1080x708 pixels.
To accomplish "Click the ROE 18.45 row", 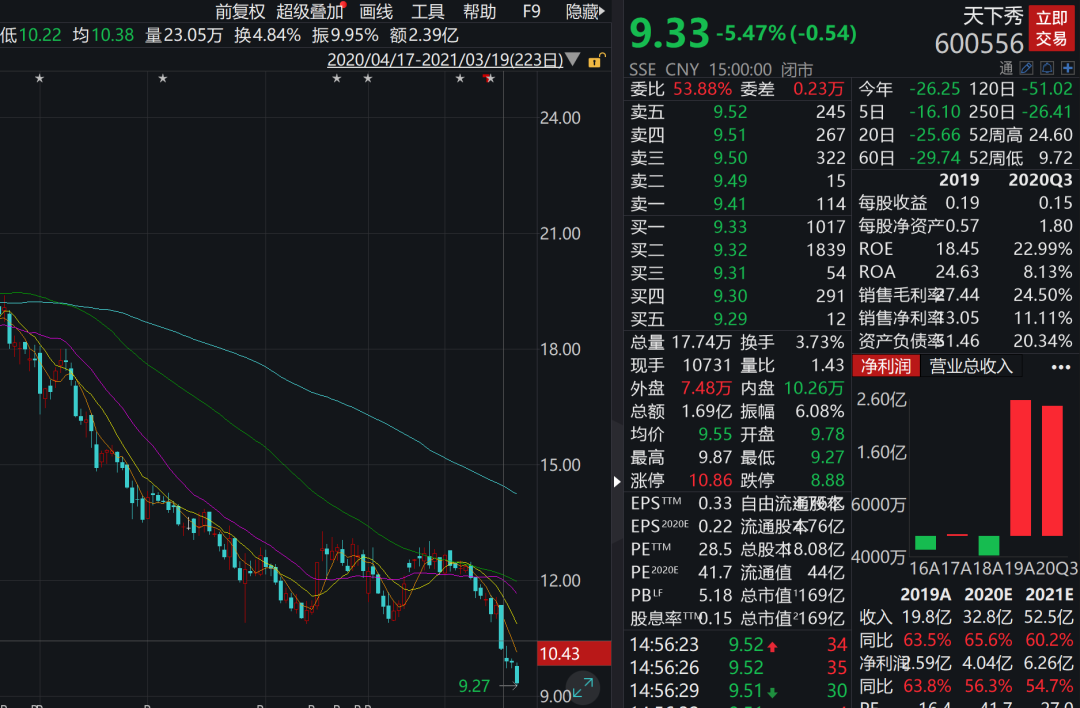I will pyautogui.click(x=964, y=249).
